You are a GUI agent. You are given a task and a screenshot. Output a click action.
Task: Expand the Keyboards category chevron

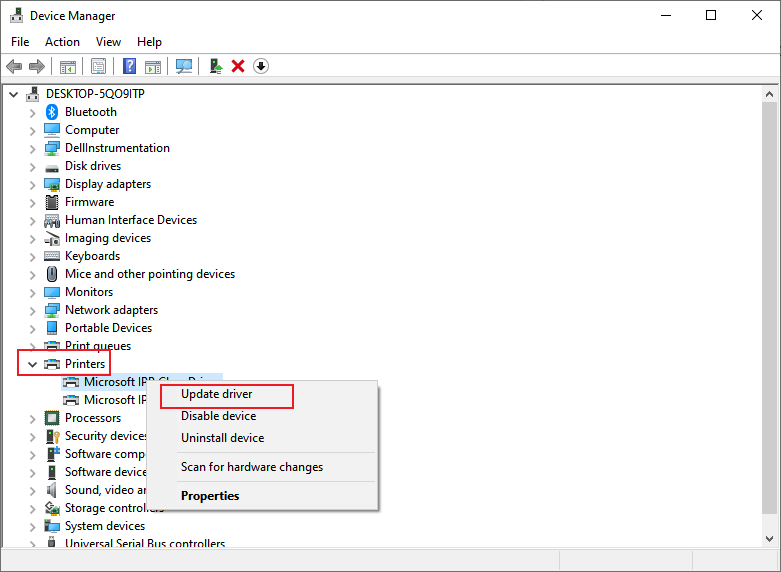[x=32, y=257]
